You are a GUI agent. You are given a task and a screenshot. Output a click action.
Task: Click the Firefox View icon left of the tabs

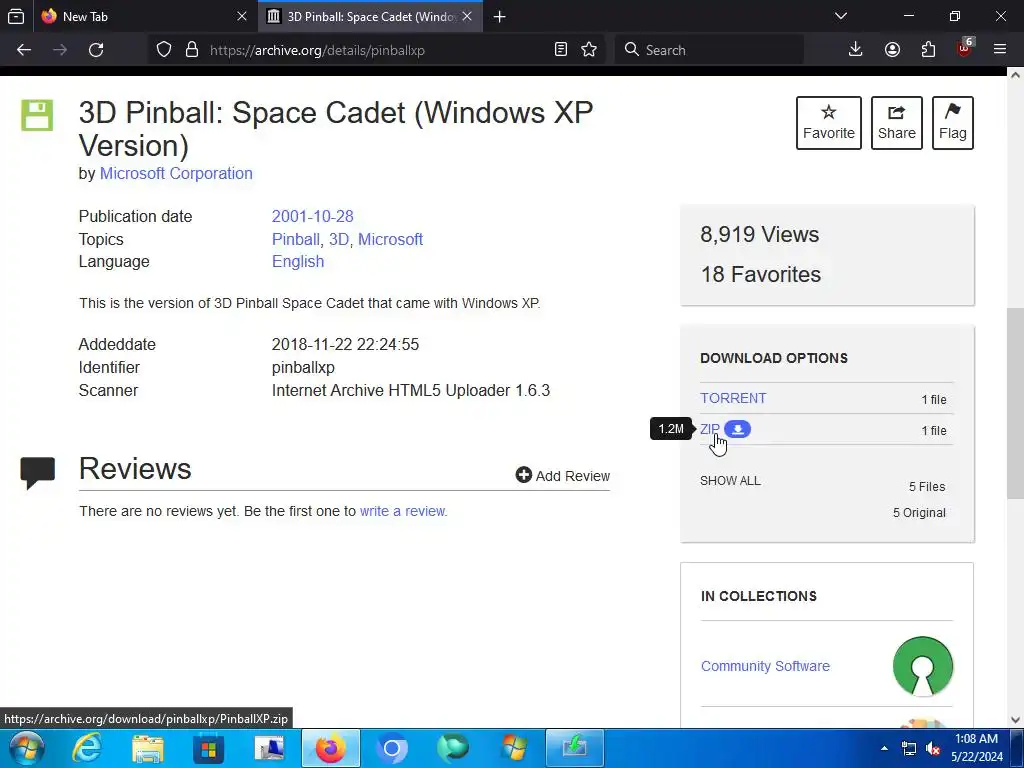(16, 16)
